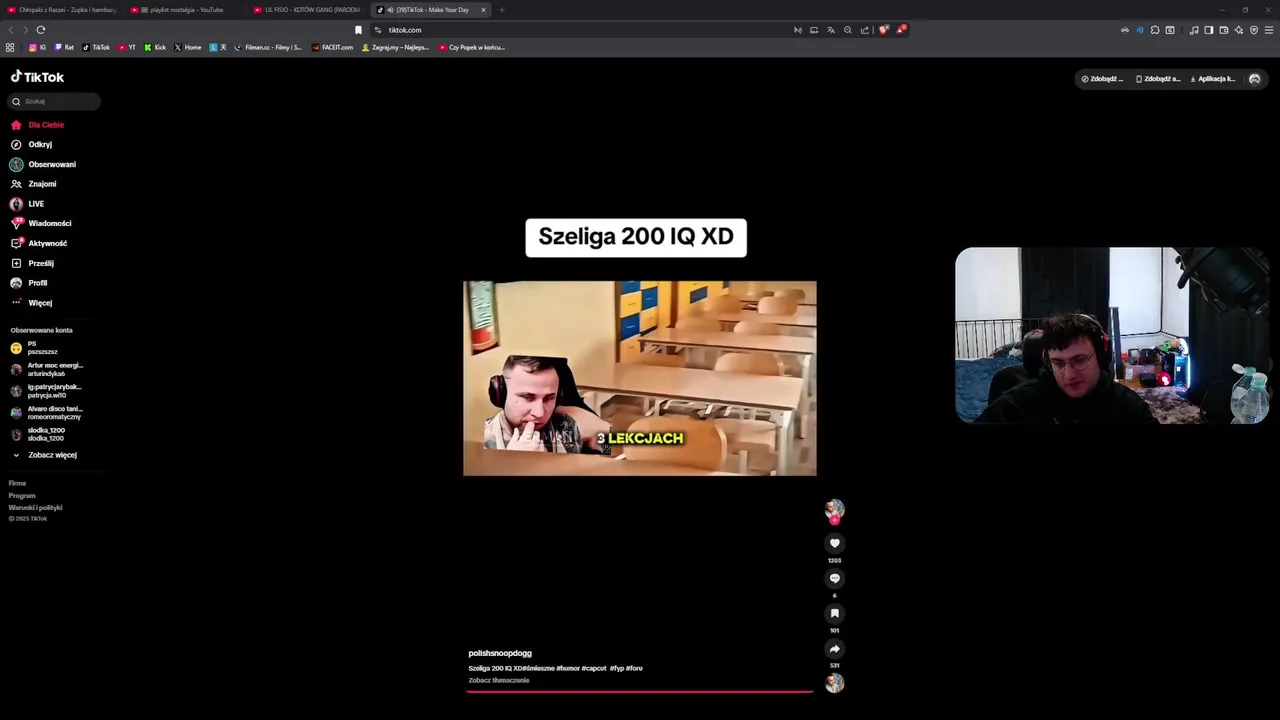Save video with the bookmark icon
Screen dimensions: 1280x720
834,613
